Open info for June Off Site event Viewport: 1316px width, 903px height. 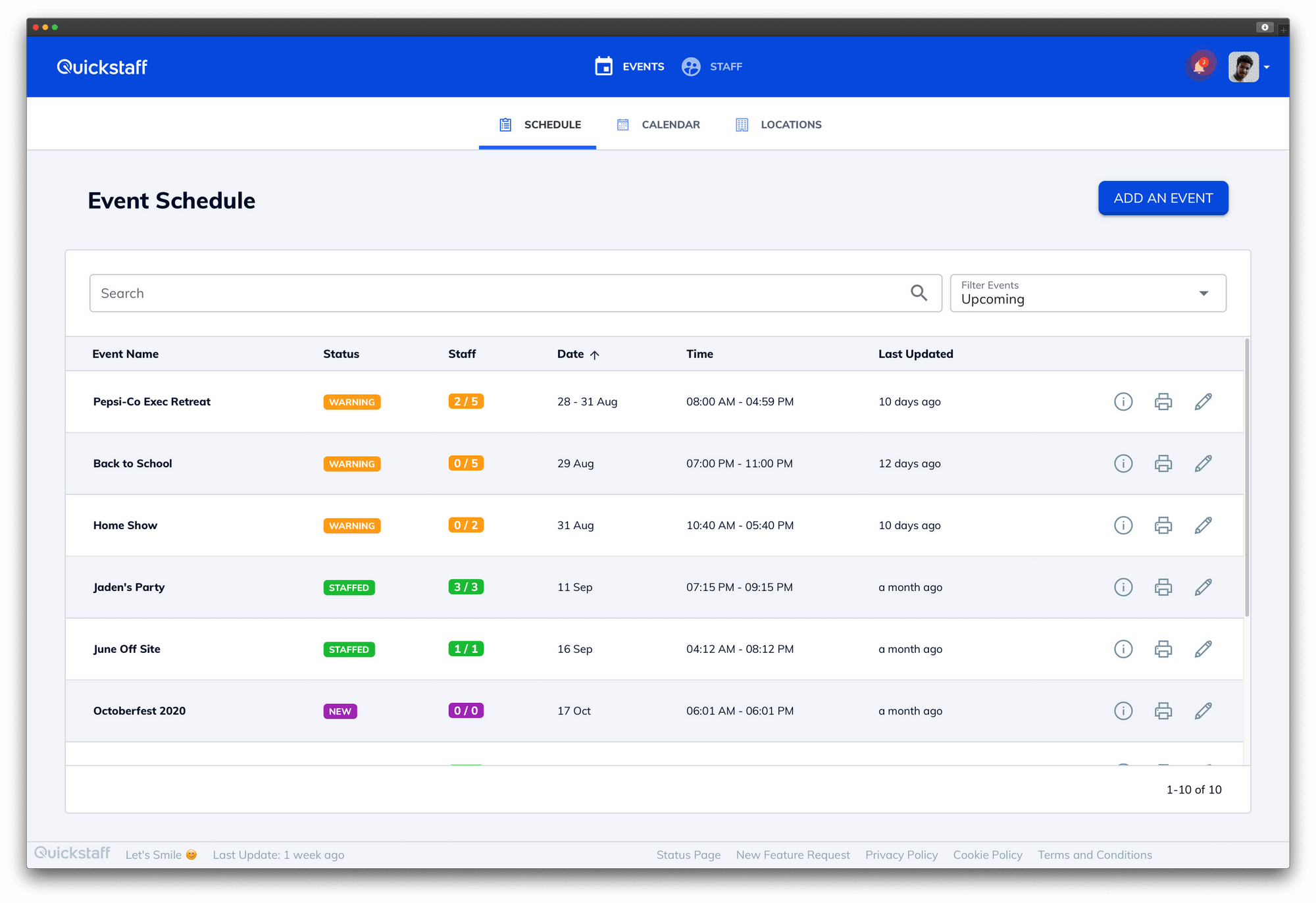1123,649
